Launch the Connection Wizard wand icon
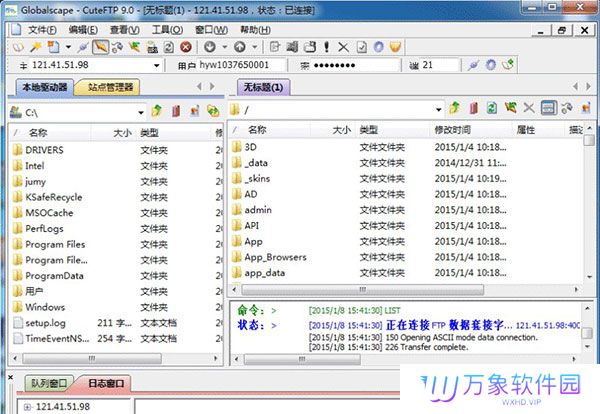This screenshot has height=414, width=600. coord(36,47)
